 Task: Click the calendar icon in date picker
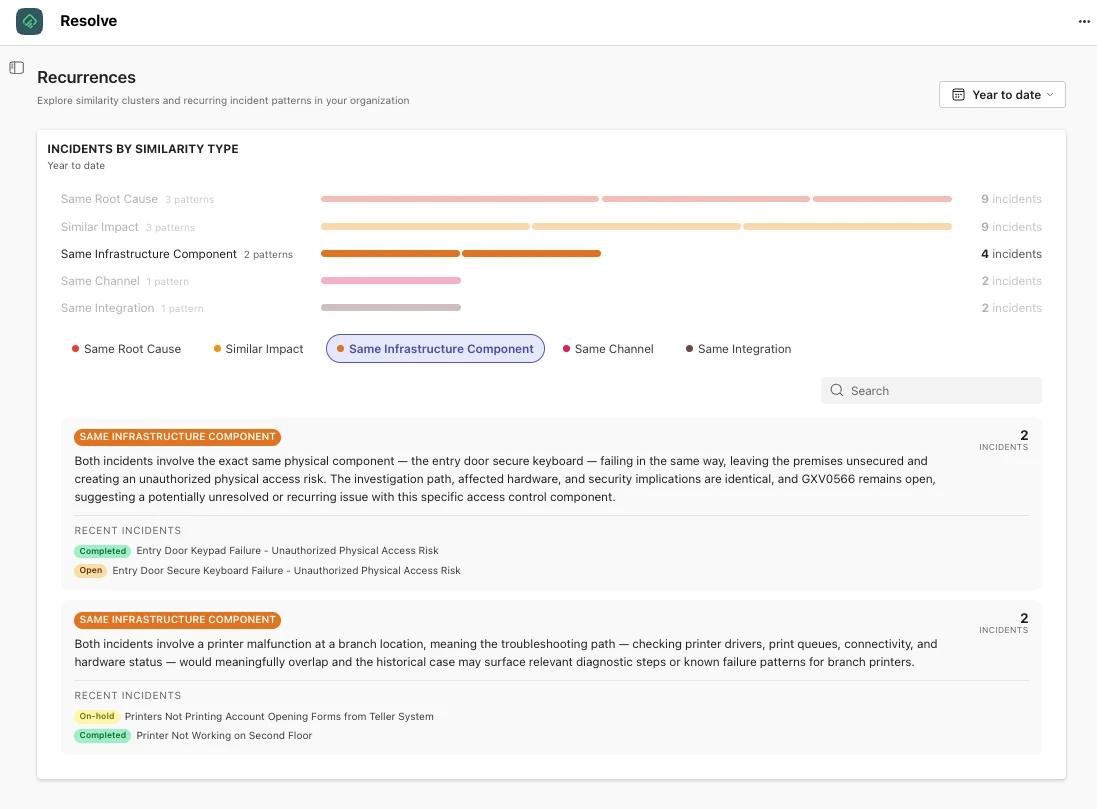pyautogui.click(x=958, y=94)
